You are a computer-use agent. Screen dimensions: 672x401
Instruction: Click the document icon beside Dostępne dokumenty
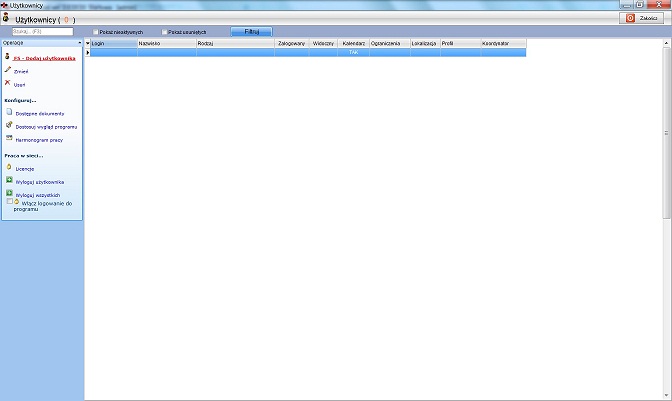[x=9, y=112]
